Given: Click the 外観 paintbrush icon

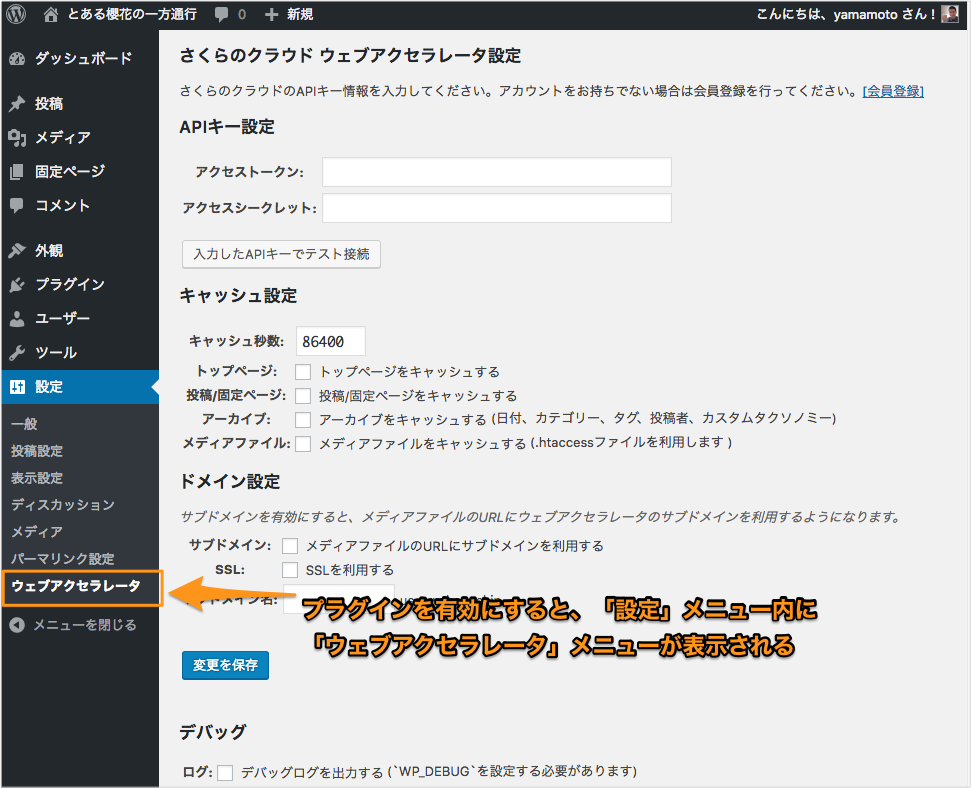Looking at the screenshot, I should [x=17, y=251].
